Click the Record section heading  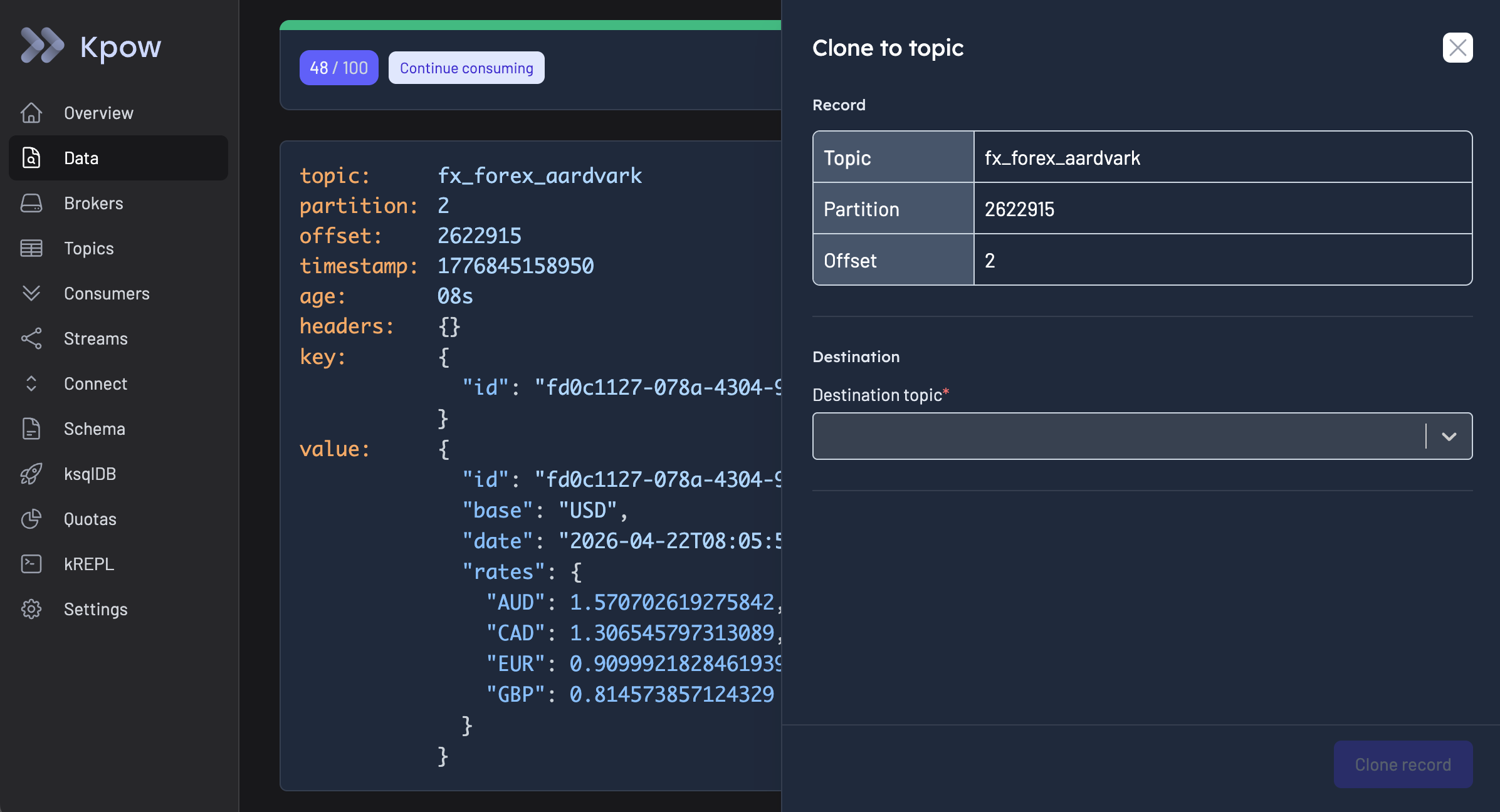(x=839, y=105)
